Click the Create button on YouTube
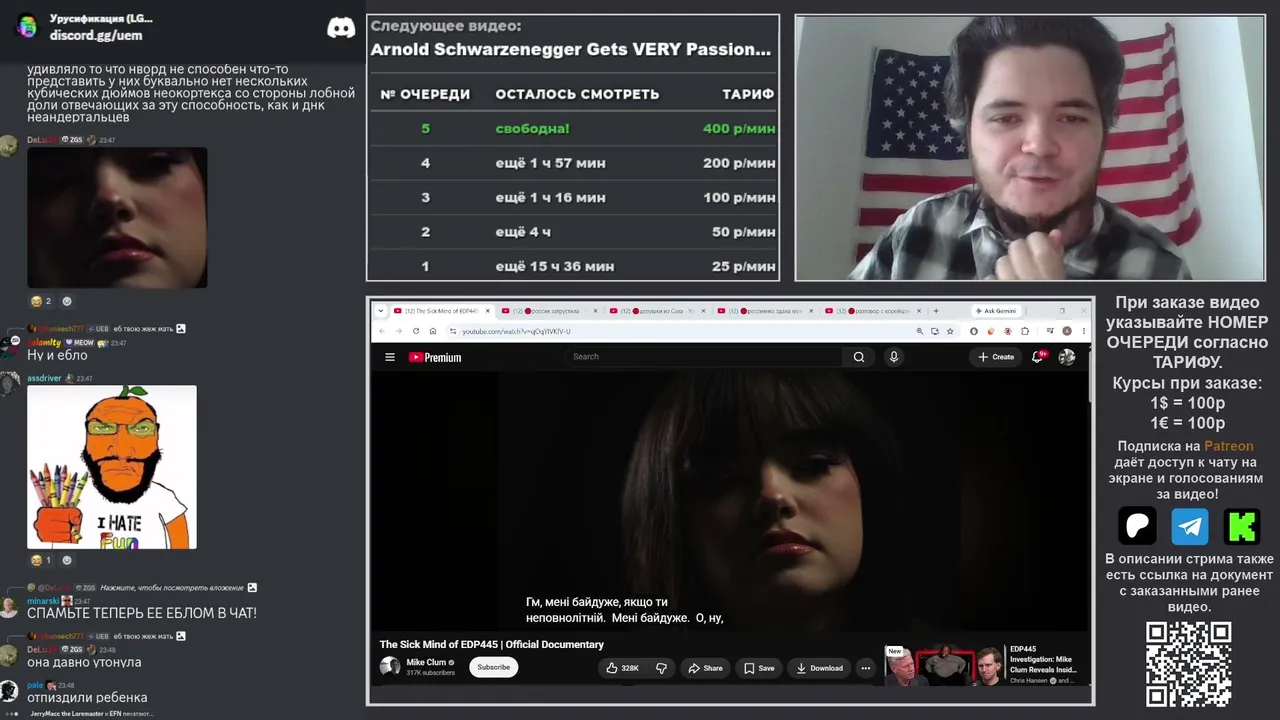Screen dimensions: 1280x720 click(x=996, y=357)
